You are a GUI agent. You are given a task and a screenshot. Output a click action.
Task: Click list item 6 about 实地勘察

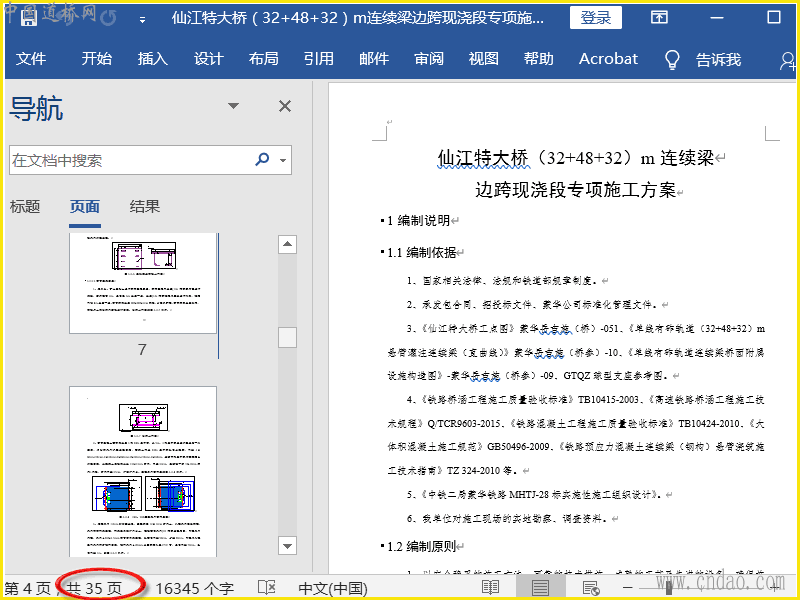(x=508, y=518)
